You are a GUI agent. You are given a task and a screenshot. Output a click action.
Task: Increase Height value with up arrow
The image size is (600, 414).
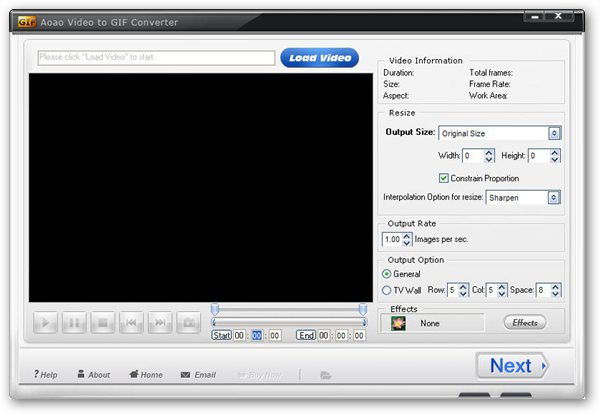pyautogui.click(x=555, y=152)
